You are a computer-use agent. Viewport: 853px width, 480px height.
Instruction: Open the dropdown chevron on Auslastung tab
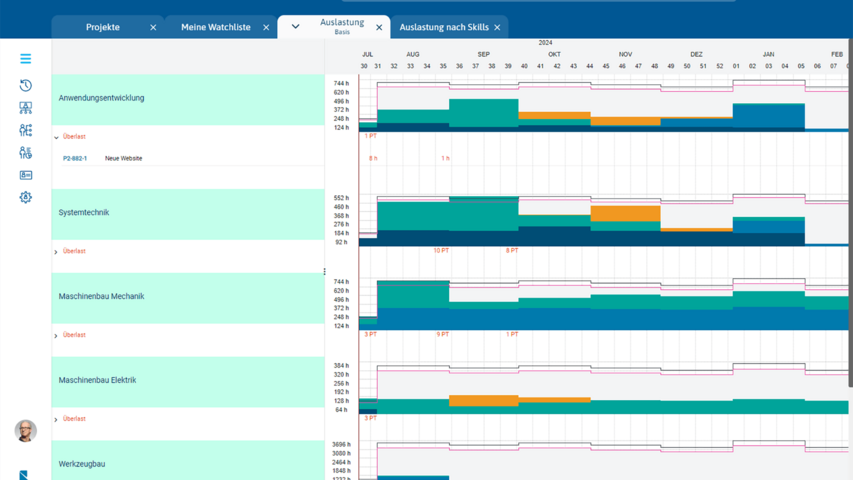pyautogui.click(x=295, y=27)
